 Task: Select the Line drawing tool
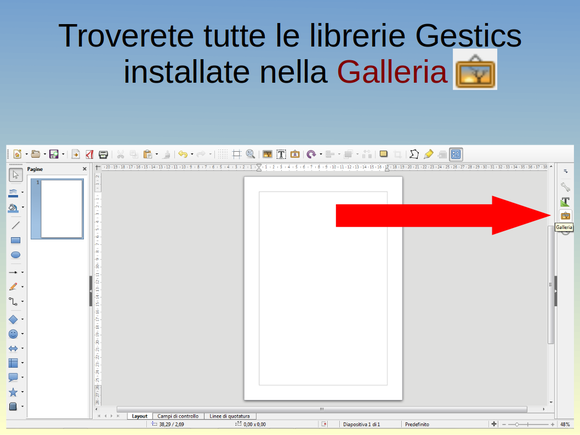16,225
